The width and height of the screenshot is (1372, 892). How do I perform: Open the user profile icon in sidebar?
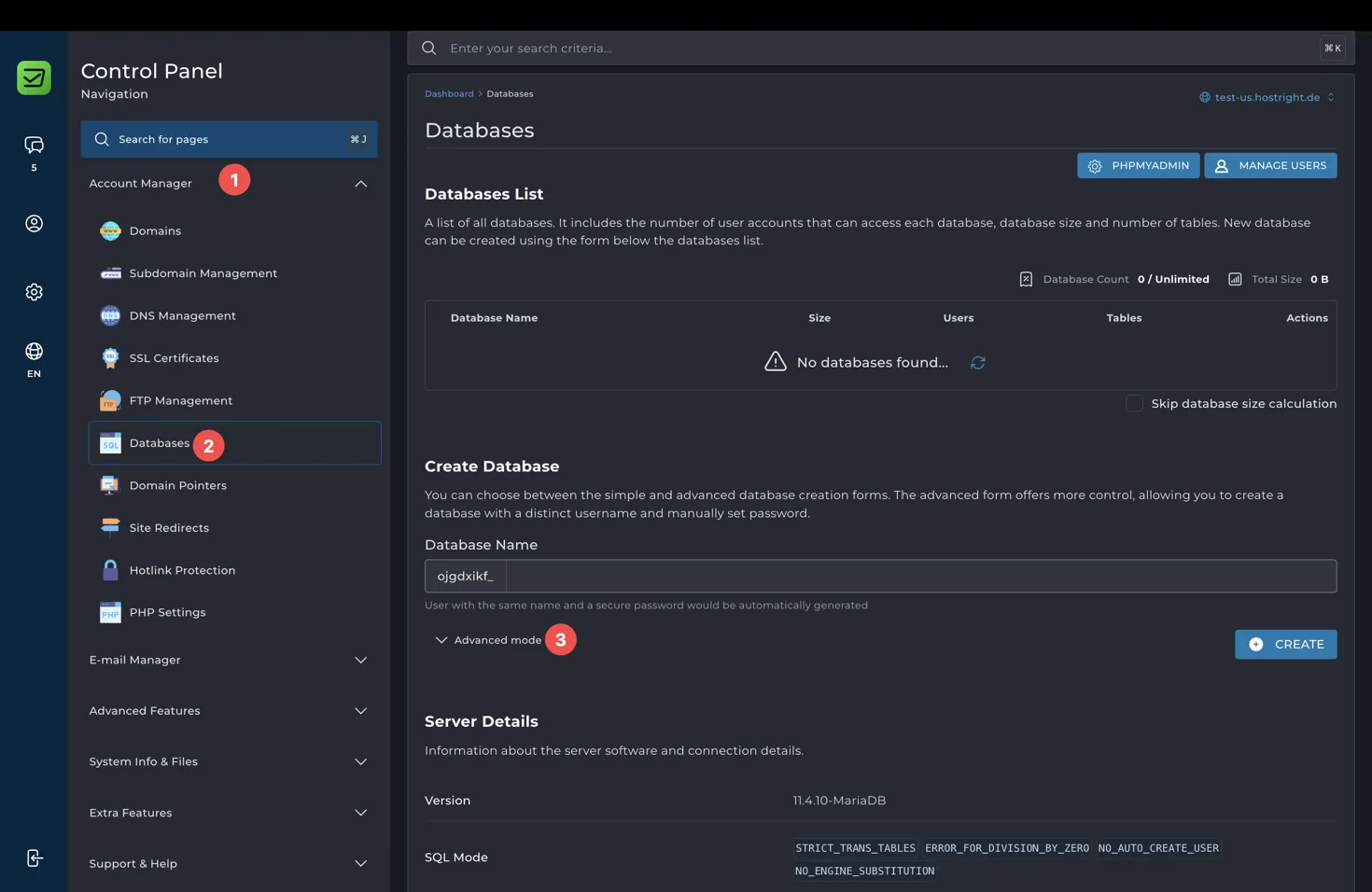[x=34, y=224]
